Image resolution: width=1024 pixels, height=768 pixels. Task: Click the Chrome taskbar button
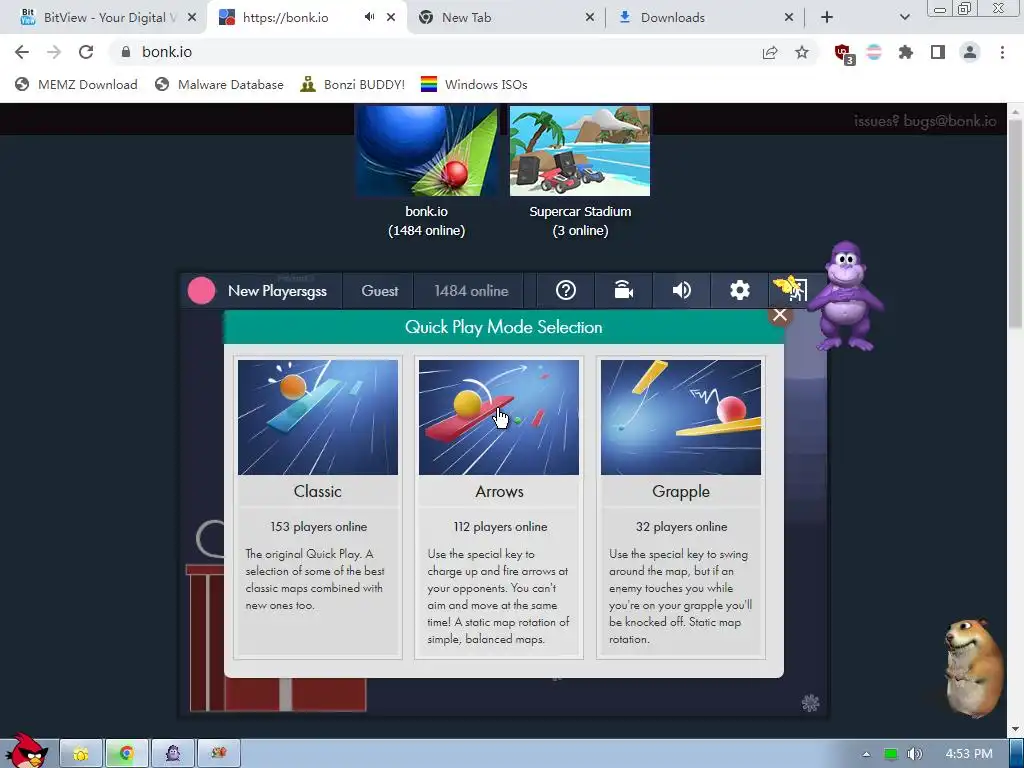127,754
